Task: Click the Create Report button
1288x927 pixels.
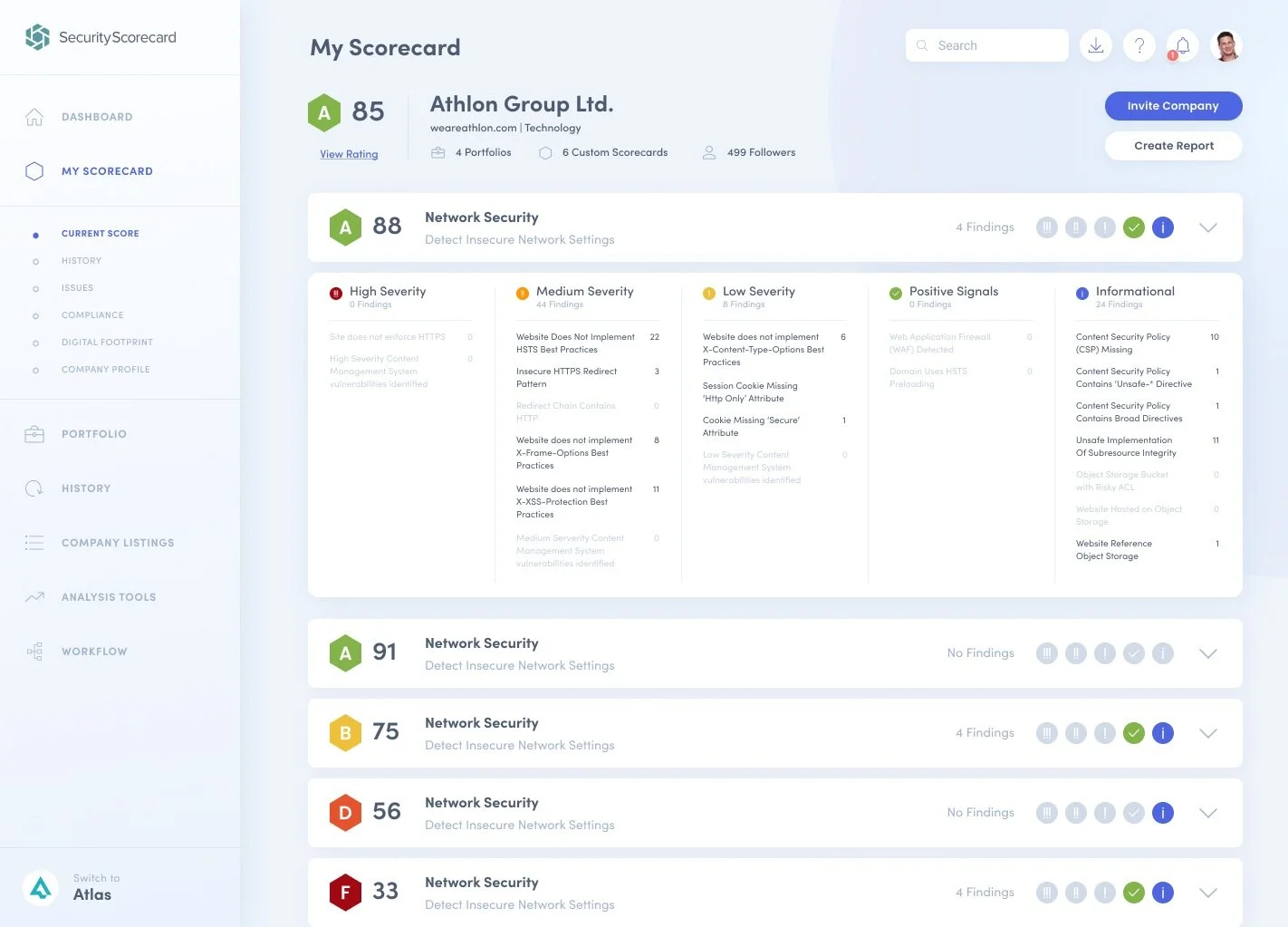Action: point(1173,146)
